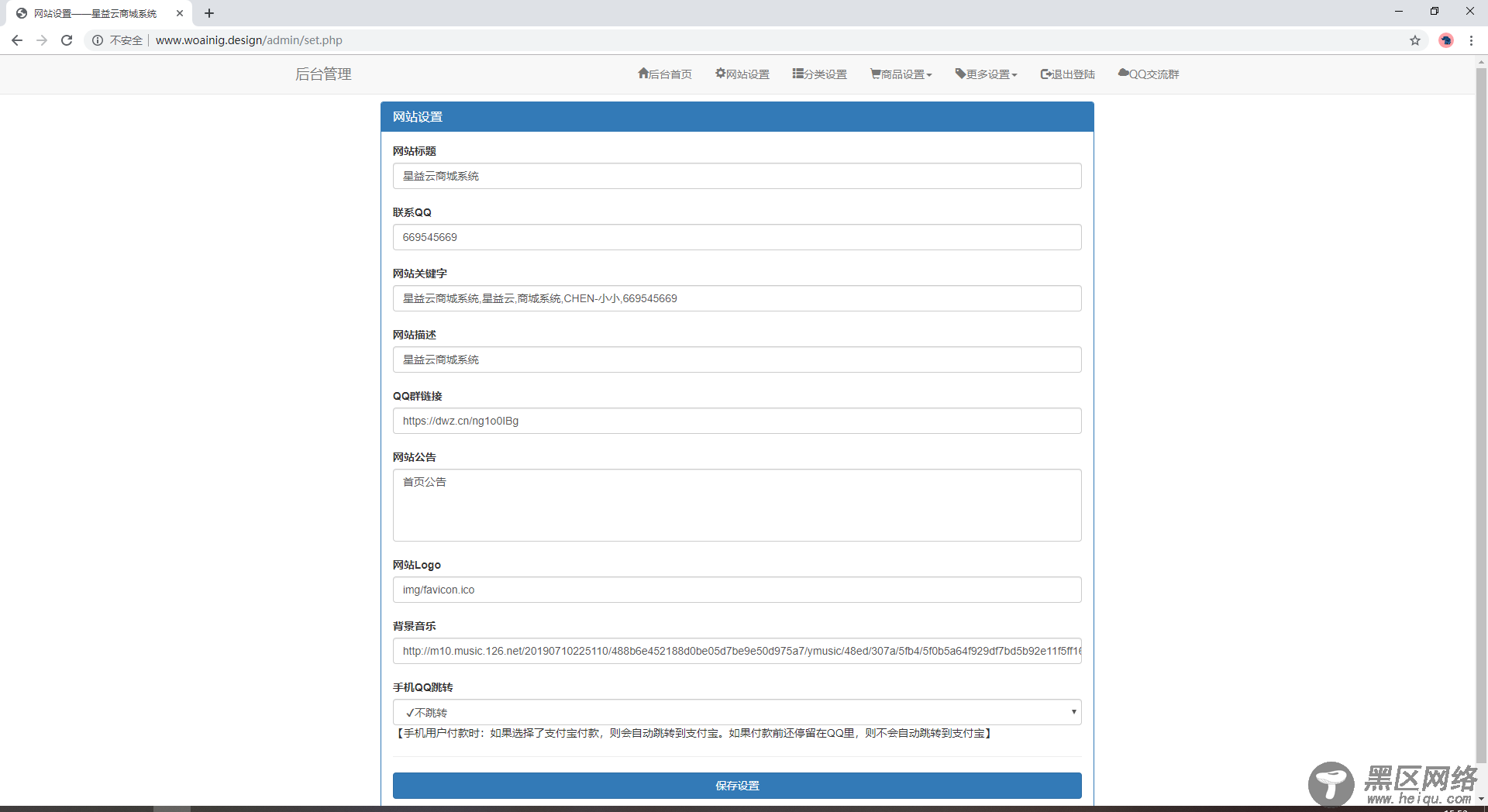Click the 网站Logo input field
The height and width of the screenshot is (812, 1488).
(x=737, y=590)
